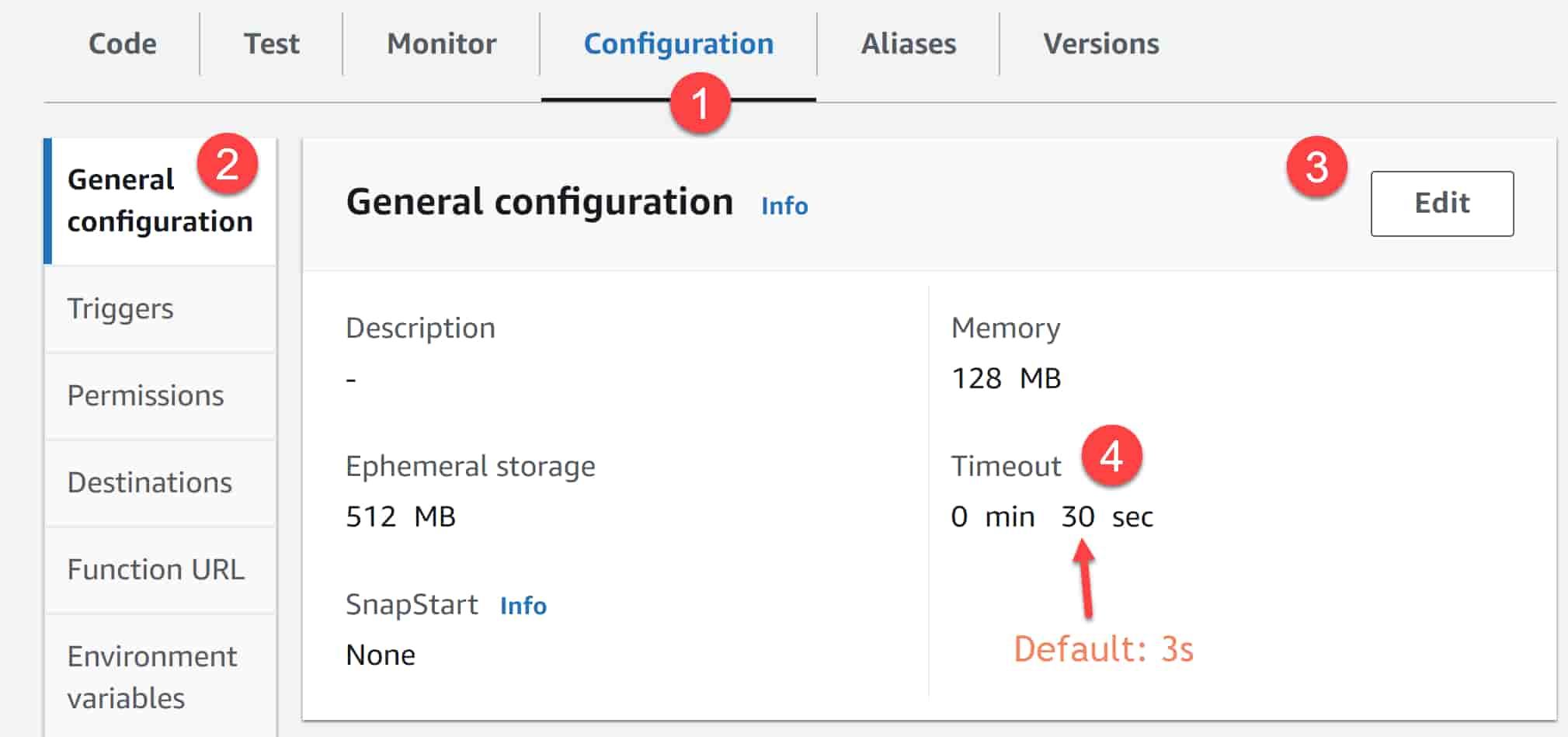Click the red step 3 badge
This screenshot has width=1568, height=737.
(1316, 167)
